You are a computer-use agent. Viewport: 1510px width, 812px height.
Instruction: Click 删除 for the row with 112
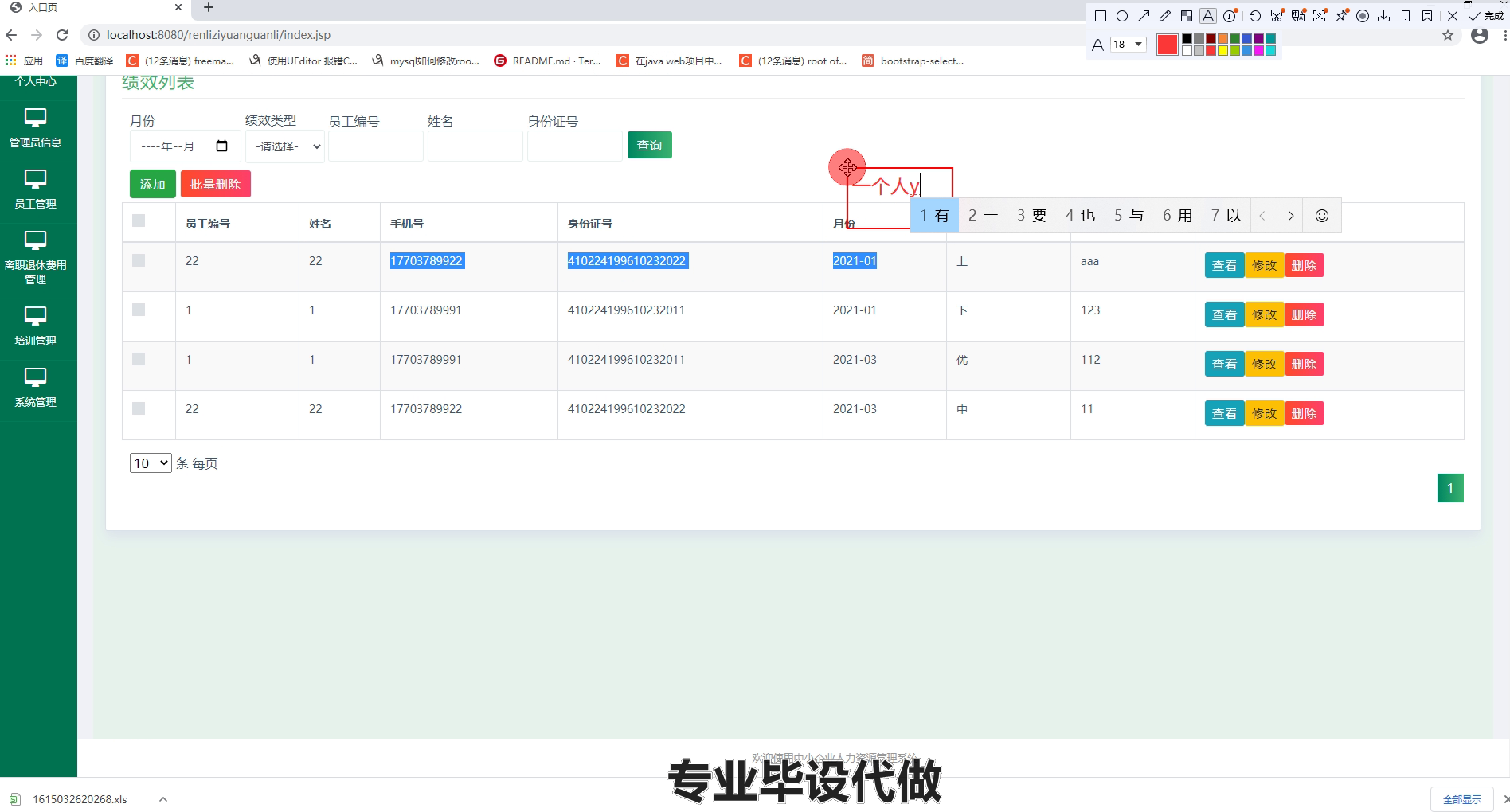pyautogui.click(x=1304, y=364)
